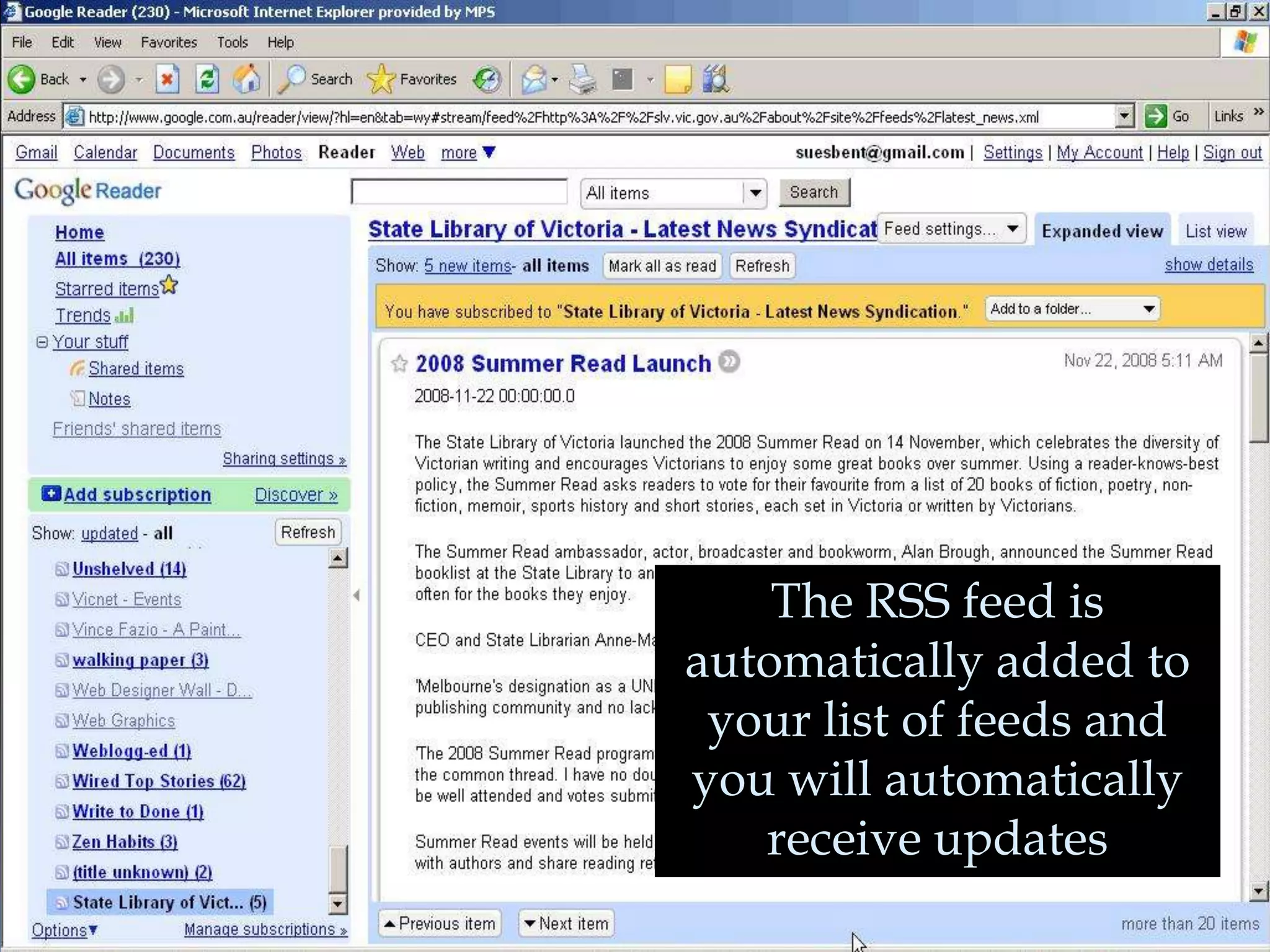1270x952 pixels.
Task: Click the Next item button
Action: pos(566,923)
